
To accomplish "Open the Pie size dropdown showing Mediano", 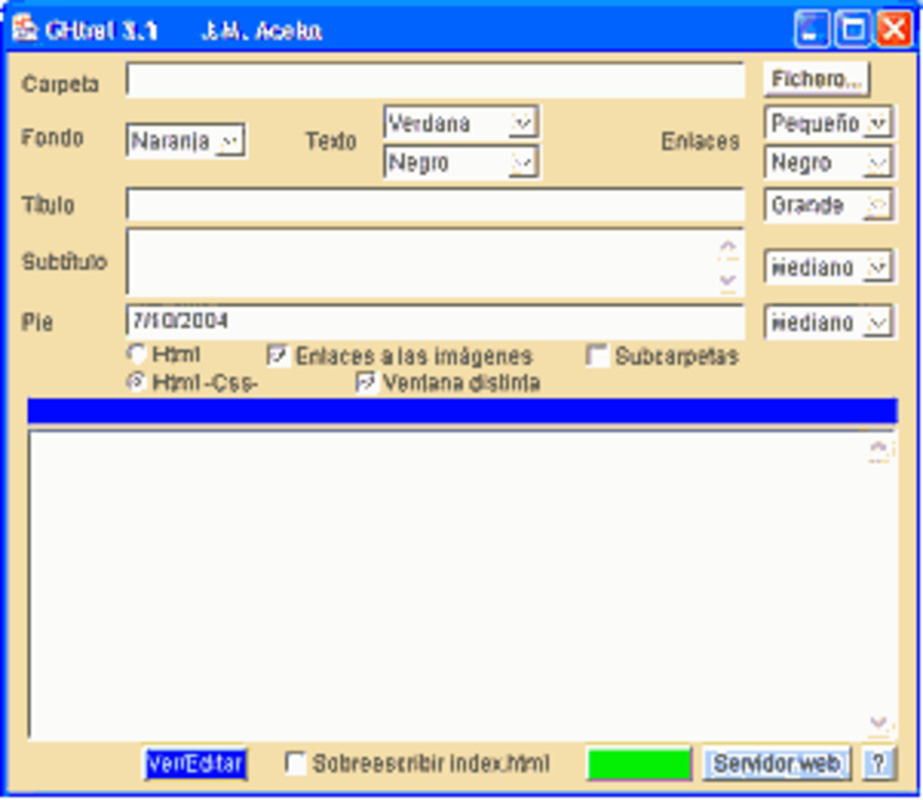I will point(828,322).
